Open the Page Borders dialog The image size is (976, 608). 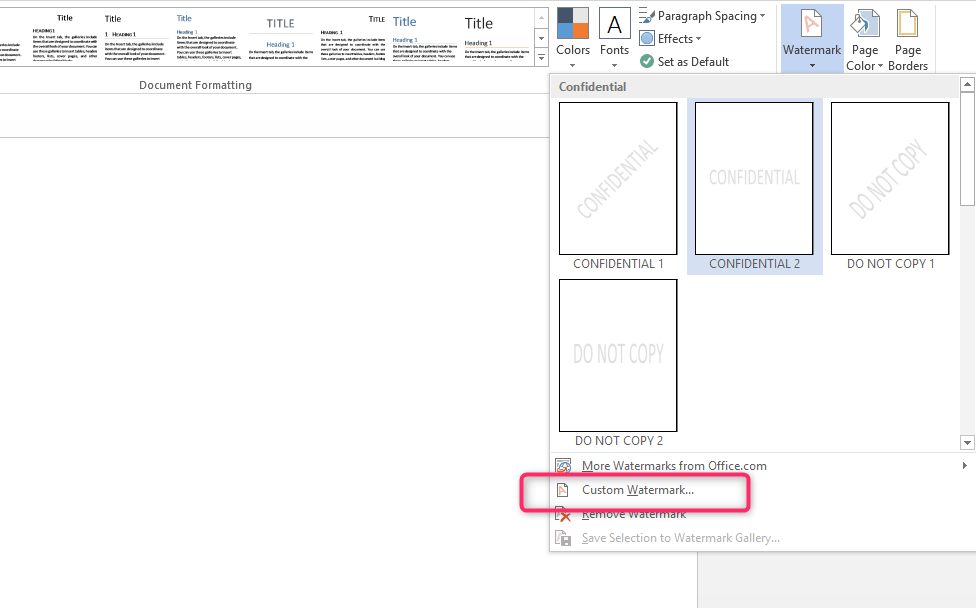pyautogui.click(x=908, y=38)
